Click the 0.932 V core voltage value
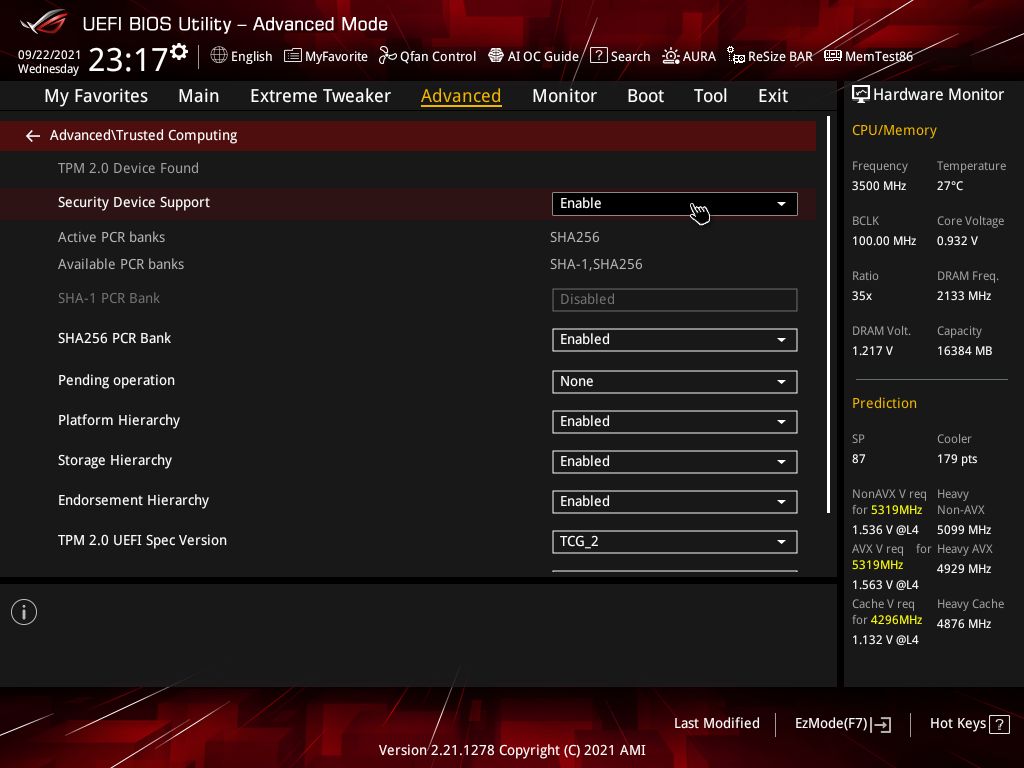1024x768 pixels. (957, 241)
